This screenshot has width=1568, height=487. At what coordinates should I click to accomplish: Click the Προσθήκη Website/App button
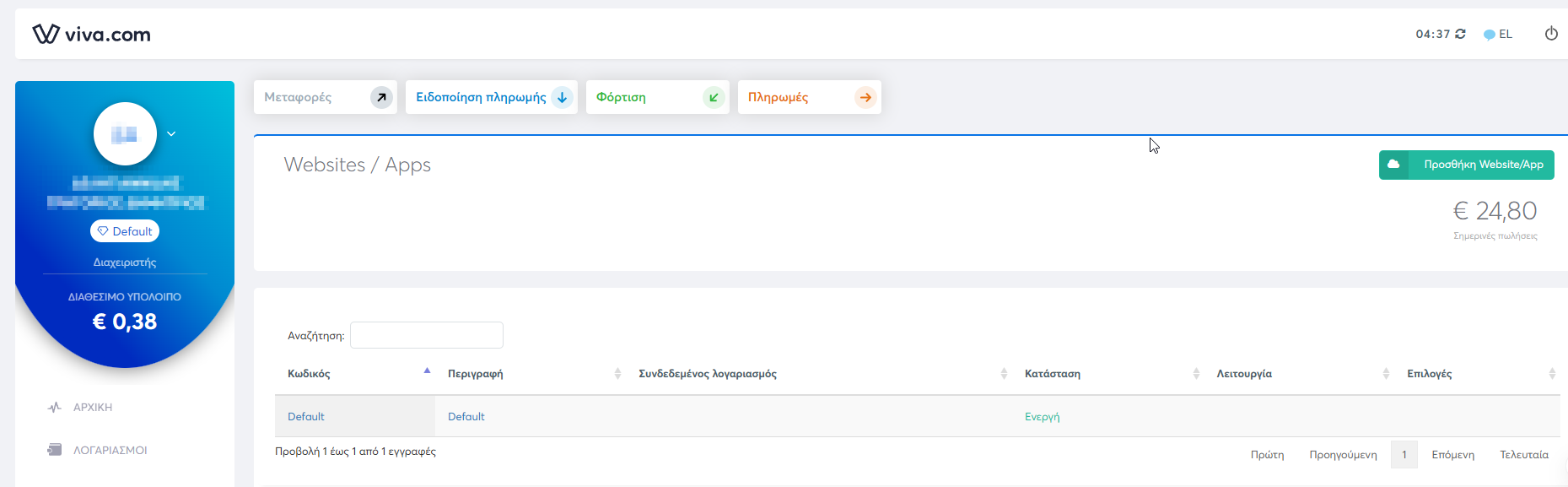1466,165
